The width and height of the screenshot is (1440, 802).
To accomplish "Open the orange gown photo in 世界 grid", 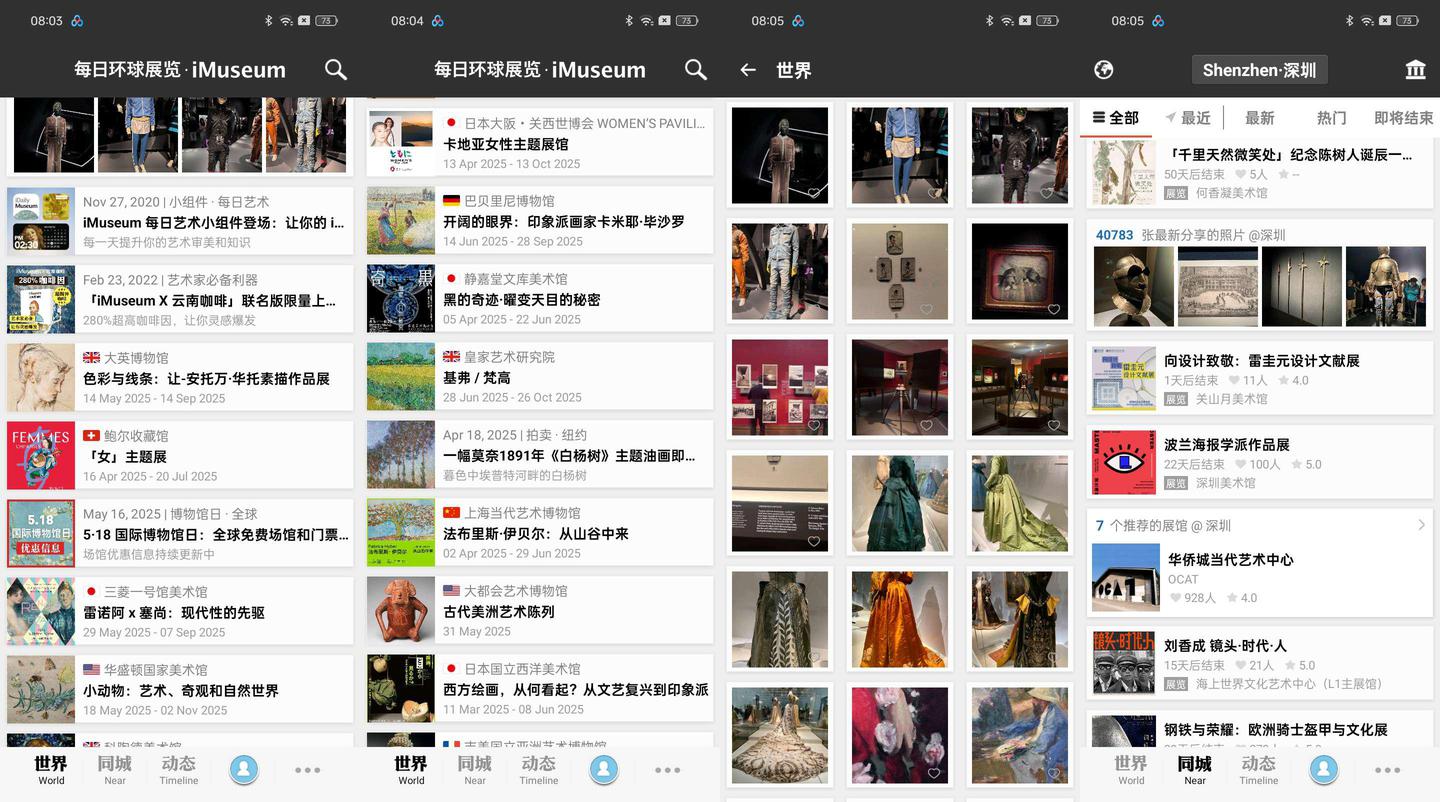I will click(900, 619).
